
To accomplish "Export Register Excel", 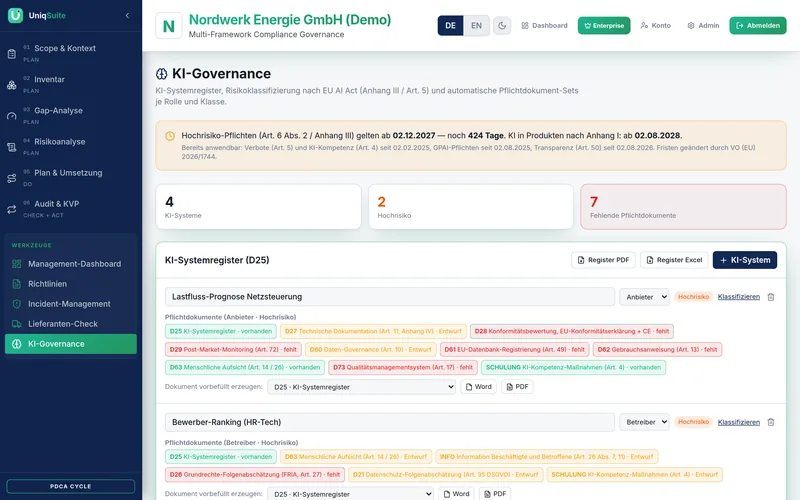I will point(674,260).
